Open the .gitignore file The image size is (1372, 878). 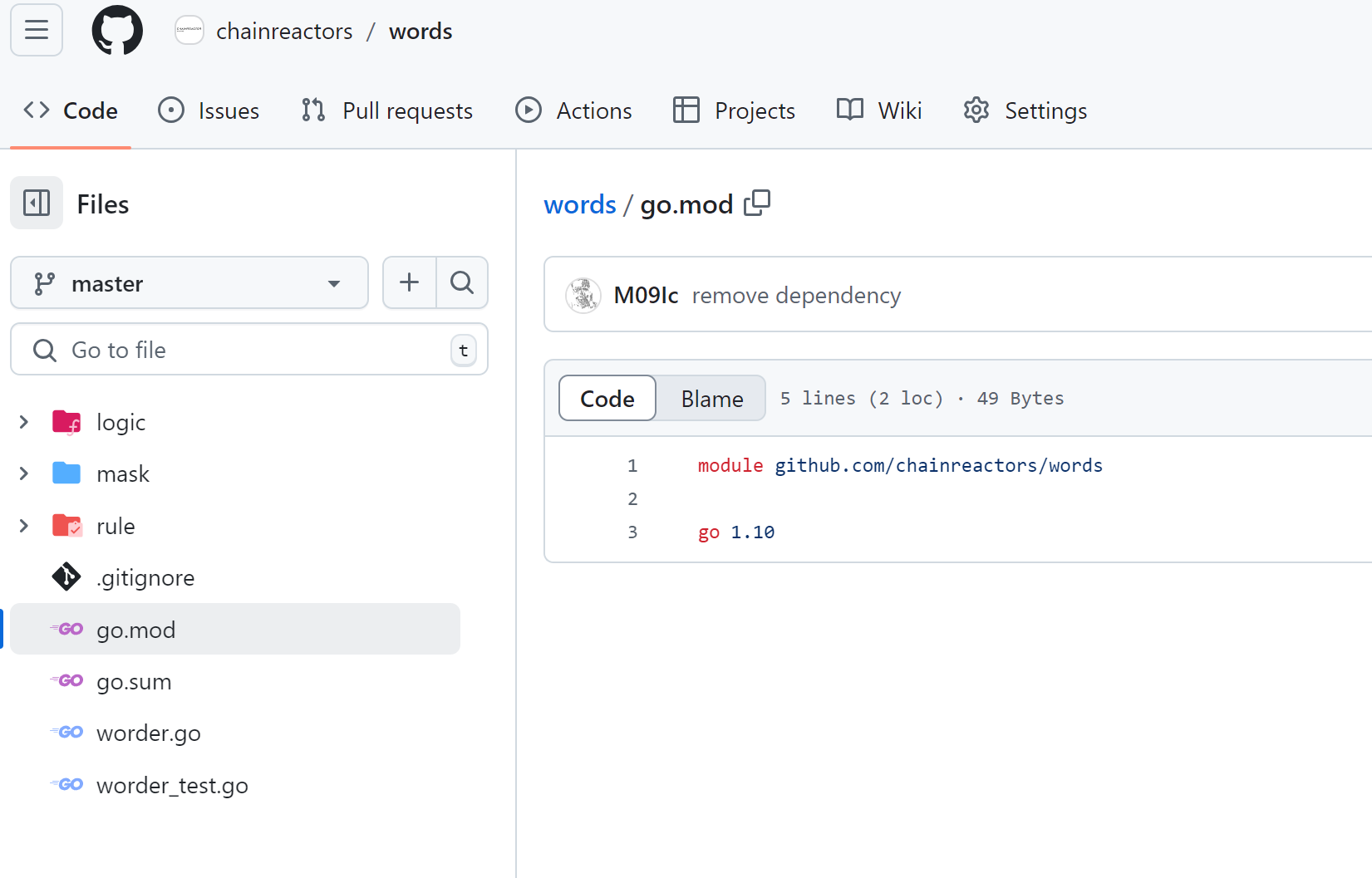(x=145, y=578)
